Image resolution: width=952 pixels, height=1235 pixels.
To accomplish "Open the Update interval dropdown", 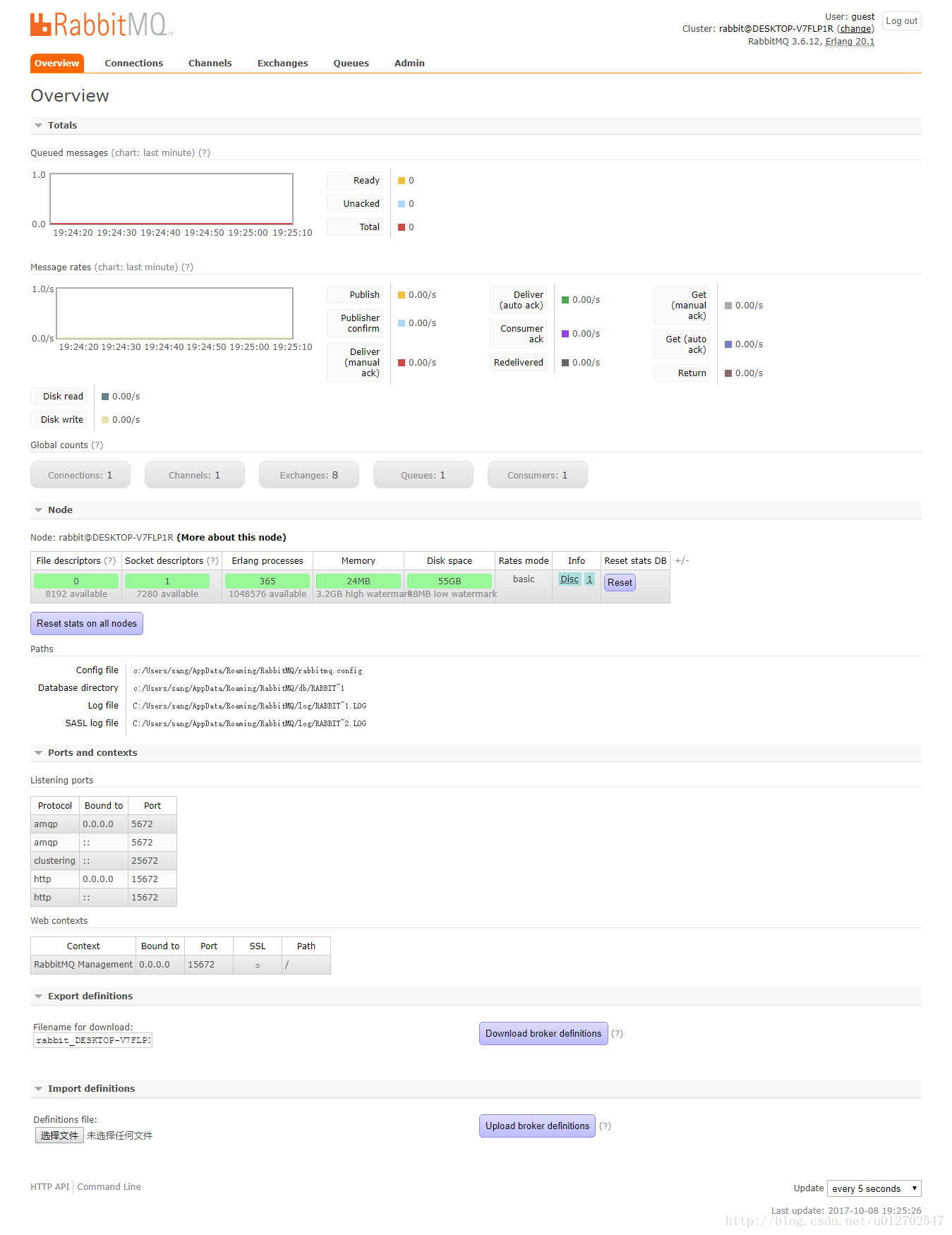I will [874, 1189].
